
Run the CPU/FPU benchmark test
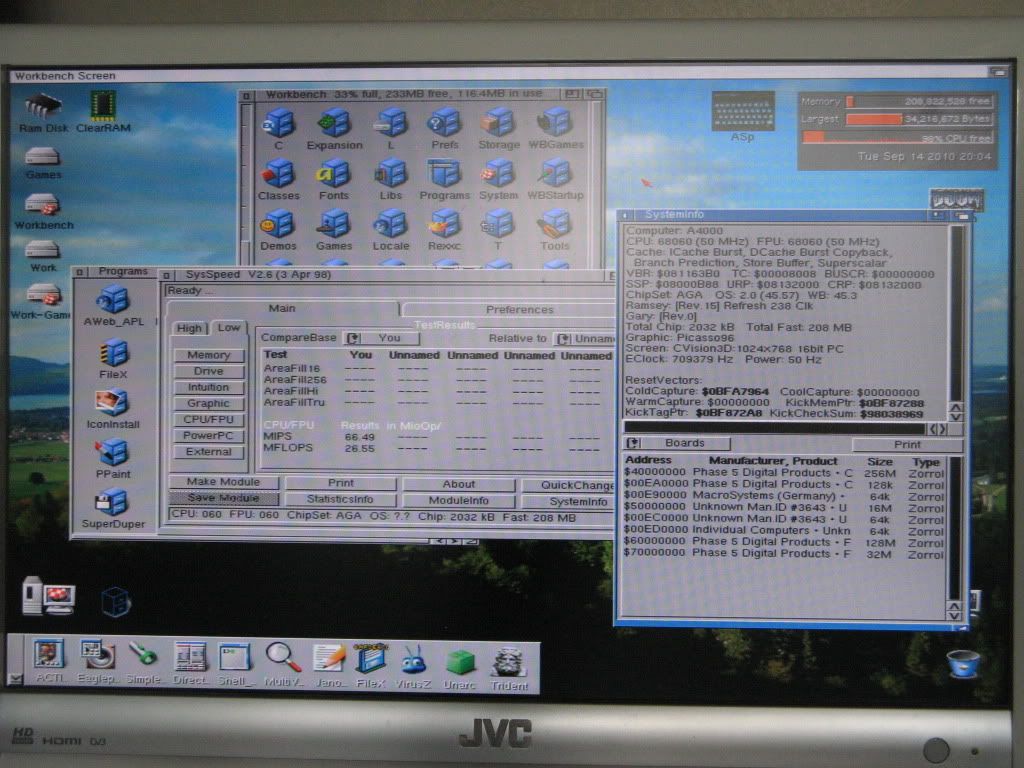(x=208, y=419)
